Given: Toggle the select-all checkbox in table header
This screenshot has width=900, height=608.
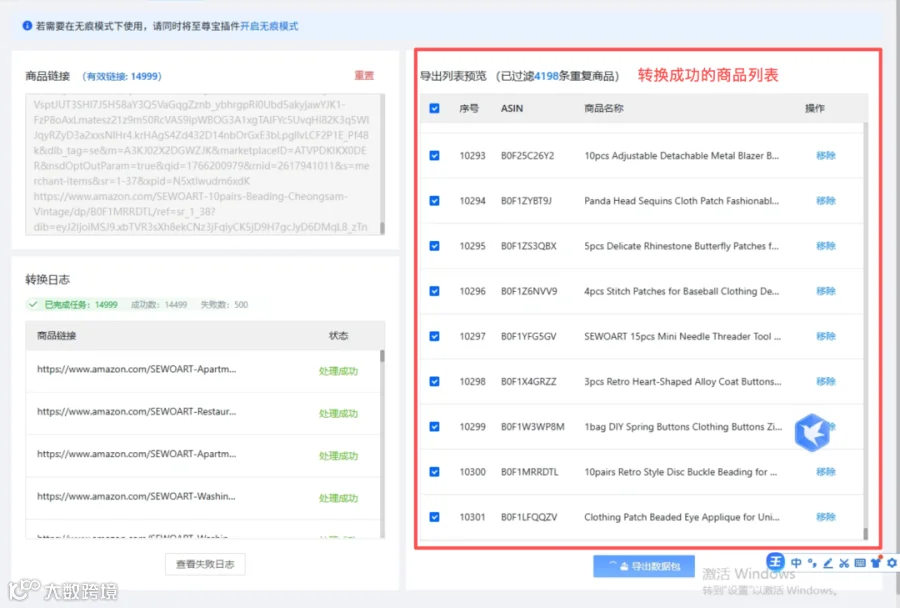Looking at the screenshot, I should pos(435,108).
